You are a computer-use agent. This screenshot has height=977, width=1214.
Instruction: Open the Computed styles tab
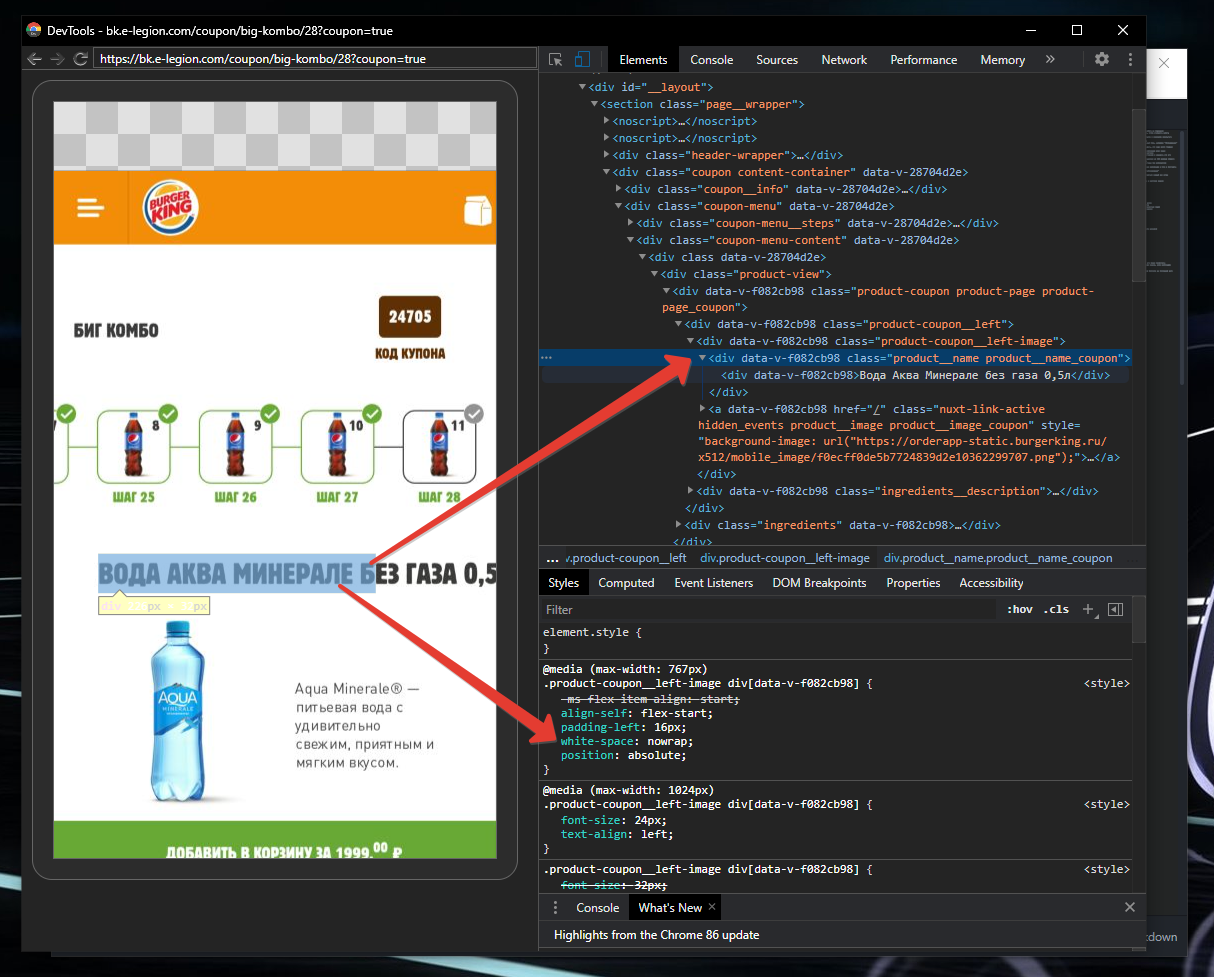tap(626, 583)
